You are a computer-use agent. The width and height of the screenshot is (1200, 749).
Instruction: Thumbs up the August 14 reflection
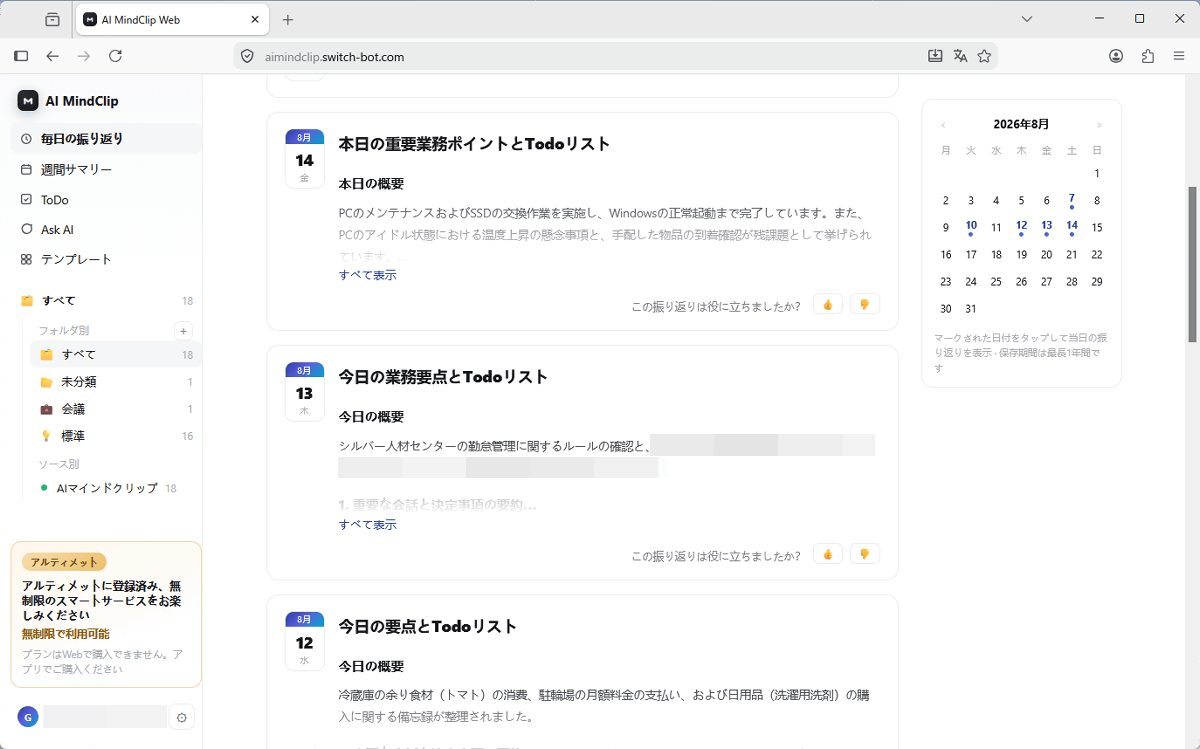tap(828, 305)
